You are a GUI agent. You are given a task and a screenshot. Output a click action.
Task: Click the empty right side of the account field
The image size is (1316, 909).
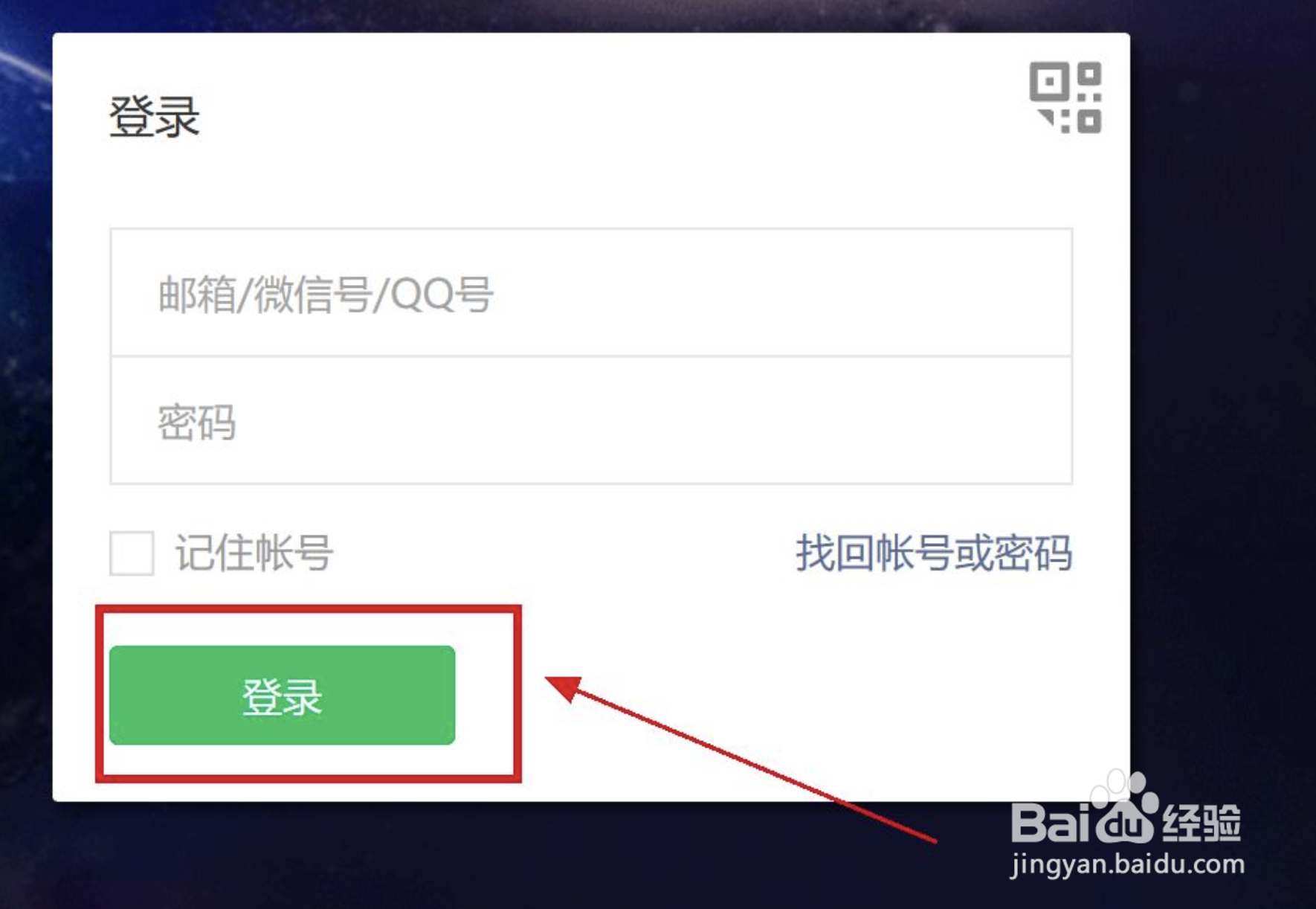coord(818,292)
